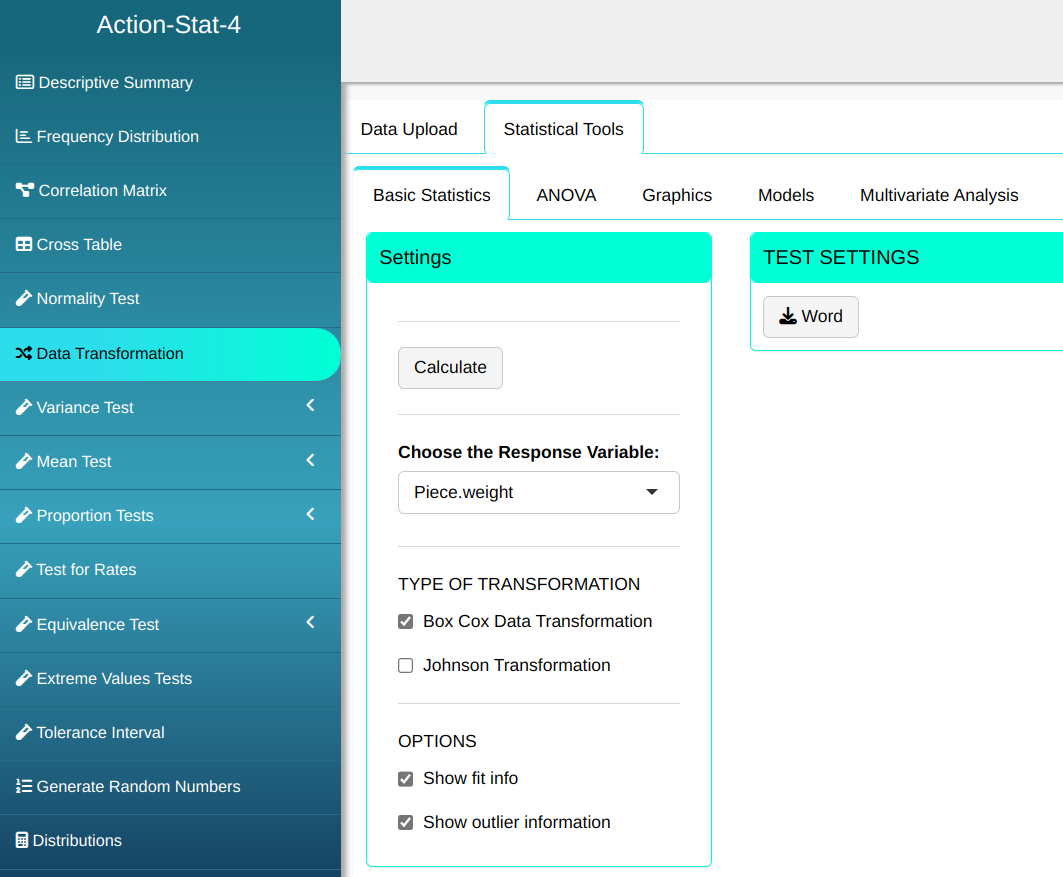Download results with the Word button
Viewport: 1063px width, 877px height.
(810, 317)
